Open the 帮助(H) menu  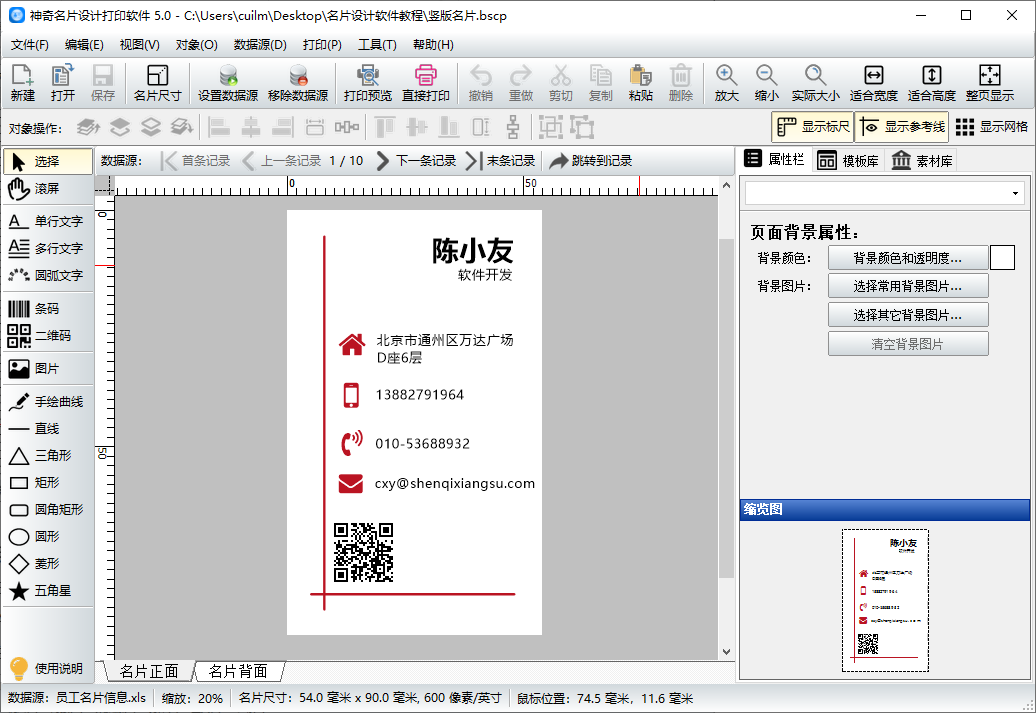coord(433,45)
